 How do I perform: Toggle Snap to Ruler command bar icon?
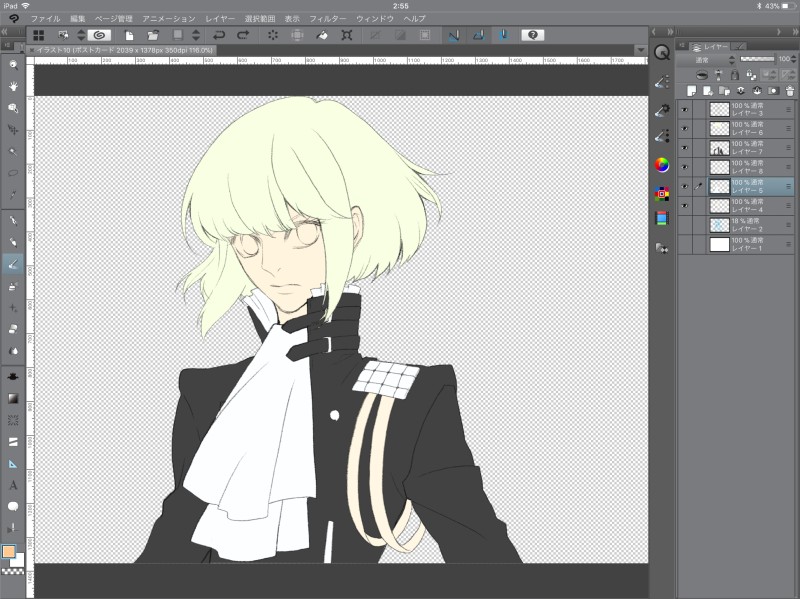click(454, 35)
